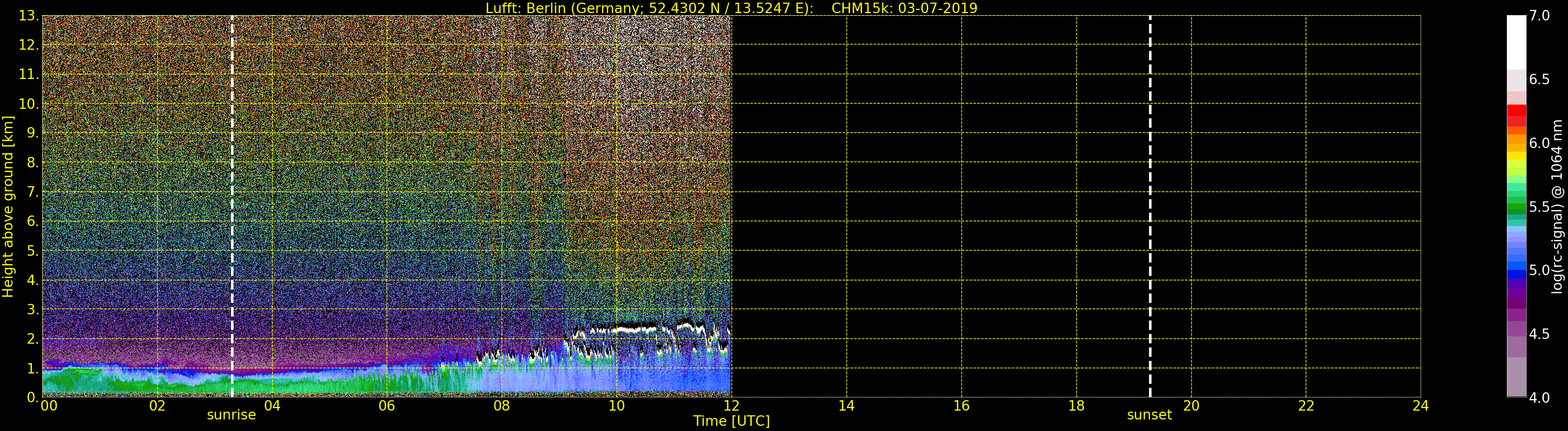This screenshot has width=1568, height=431.
Task: Click the height axis tick label '13.'
Action: coord(29,16)
